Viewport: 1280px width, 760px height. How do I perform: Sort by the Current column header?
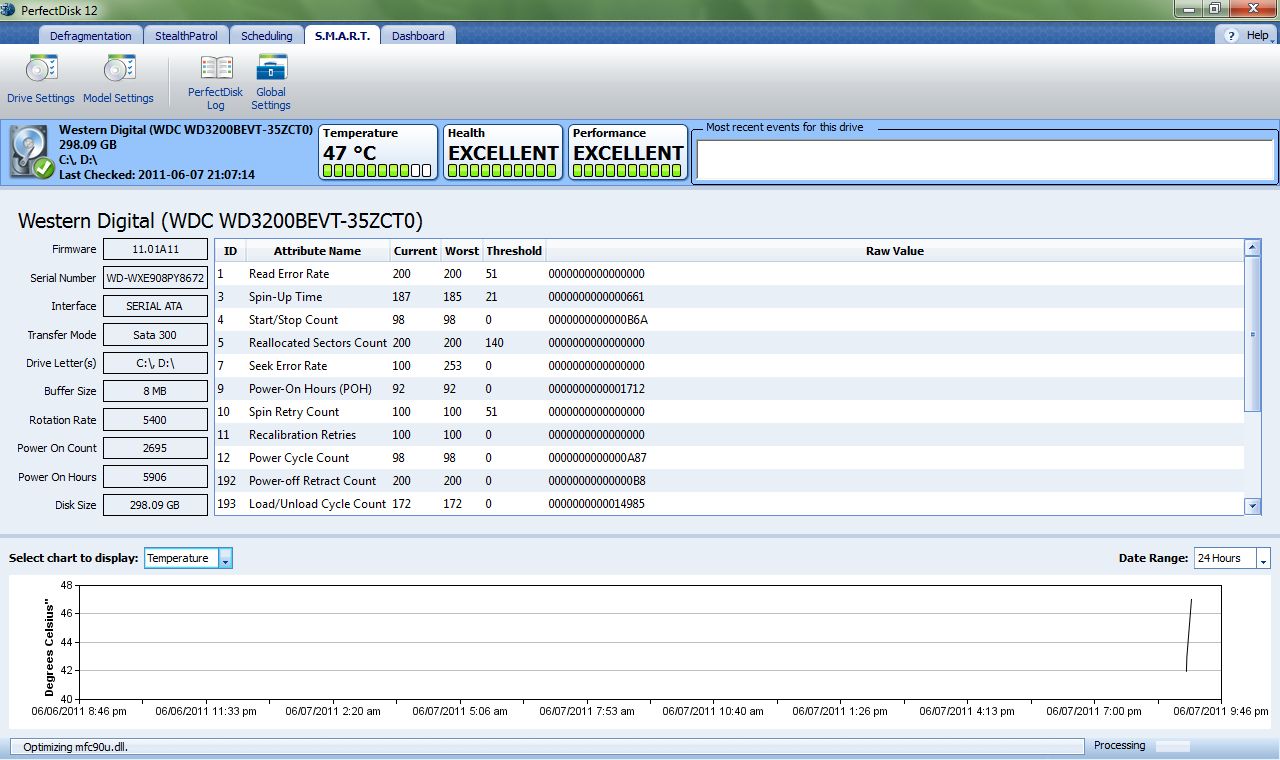415,251
